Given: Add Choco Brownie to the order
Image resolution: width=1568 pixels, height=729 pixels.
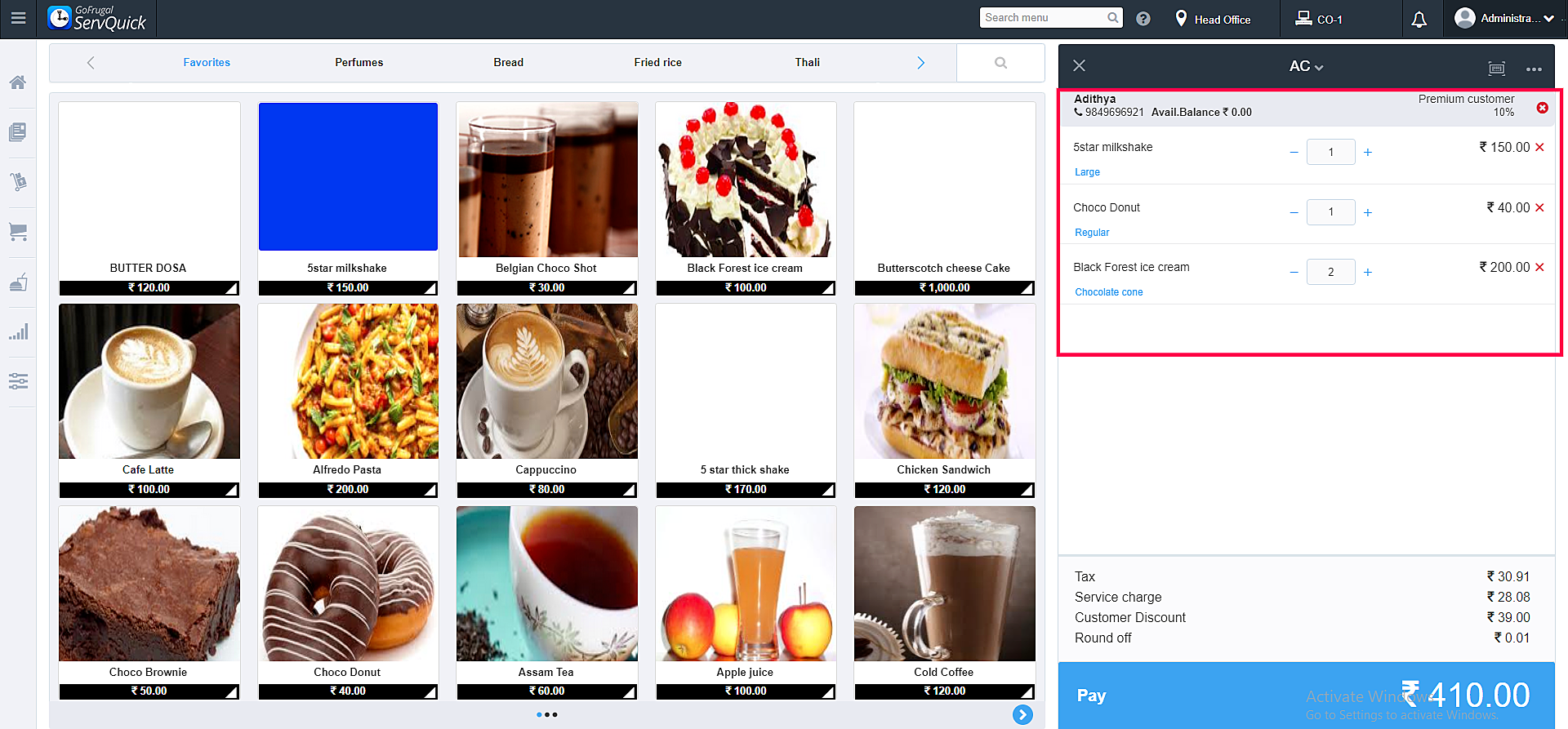Looking at the screenshot, I should pyautogui.click(x=149, y=602).
